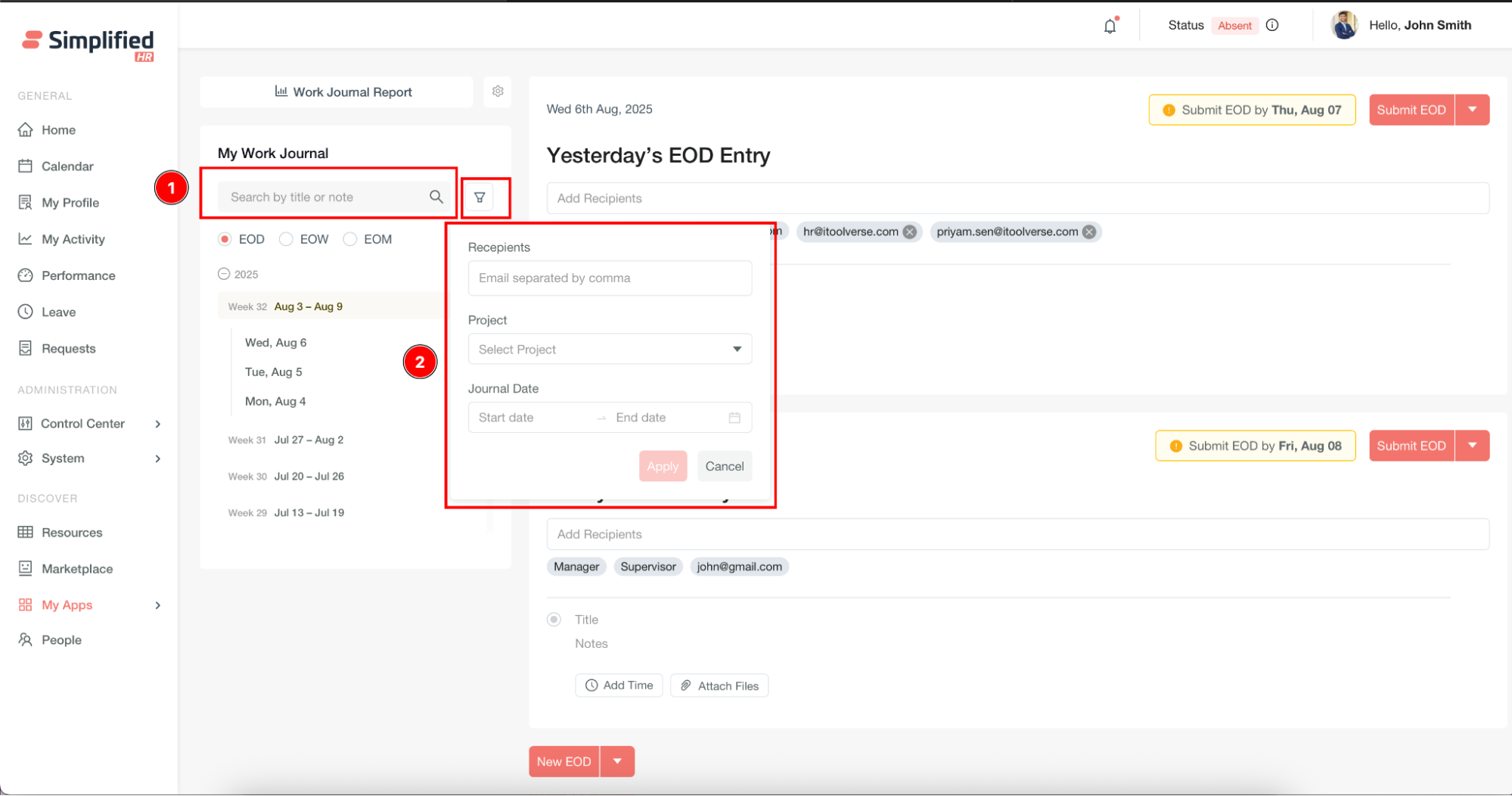This screenshot has width=1512, height=796.
Task: Select the EOW radio option
Action: click(286, 239)
